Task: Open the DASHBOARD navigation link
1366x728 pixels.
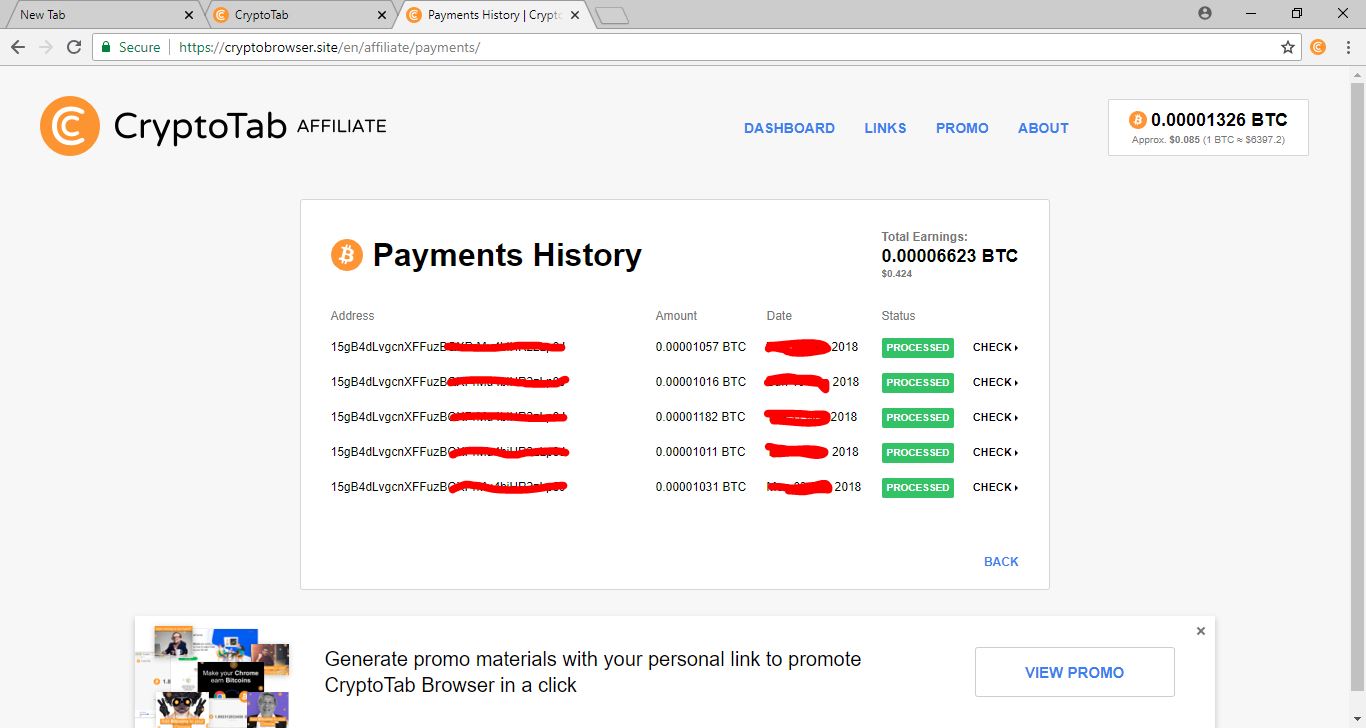Action: click(789, 128)
